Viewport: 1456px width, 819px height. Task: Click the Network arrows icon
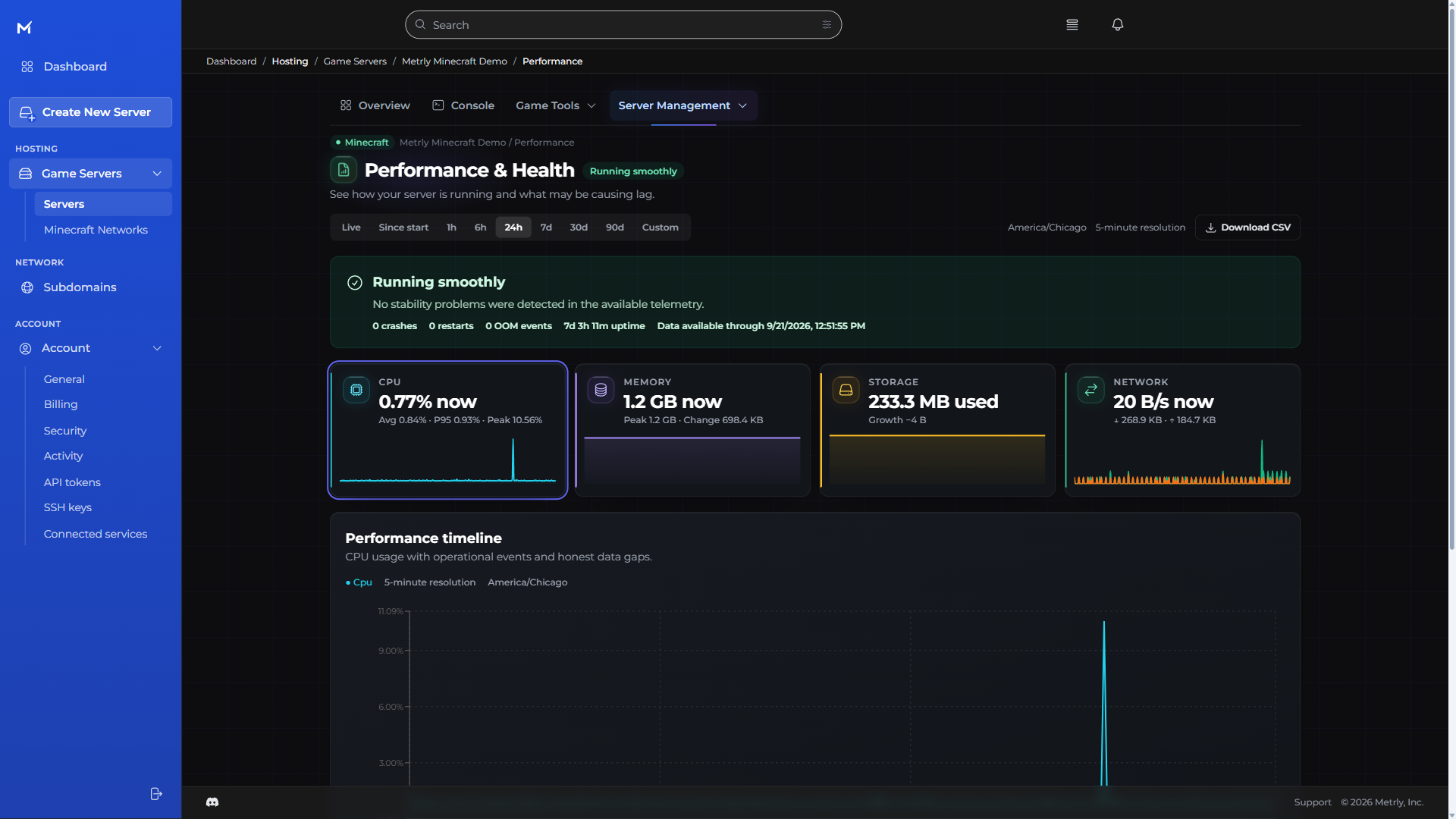[1090, 390]
